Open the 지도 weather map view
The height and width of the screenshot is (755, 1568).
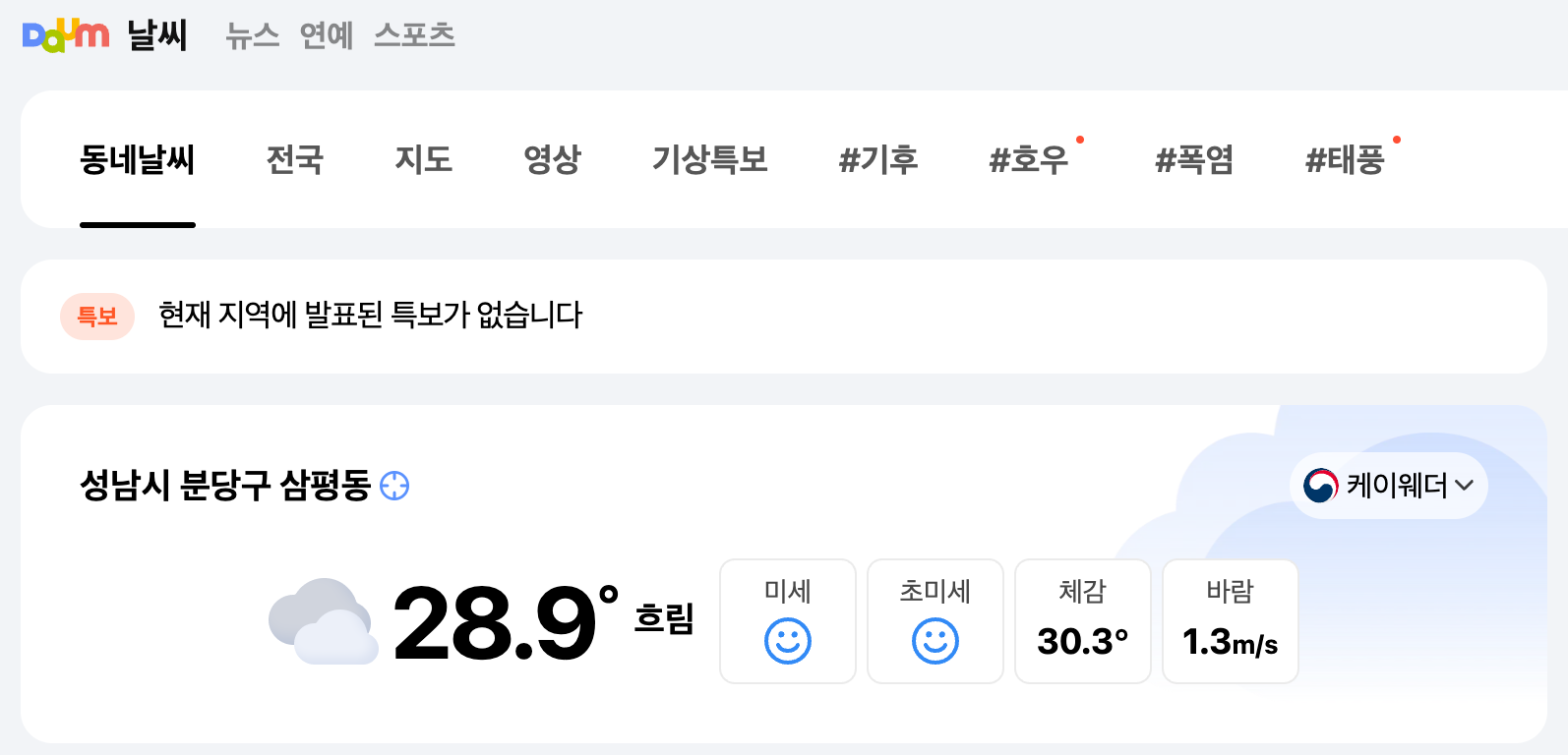point(424,160)
